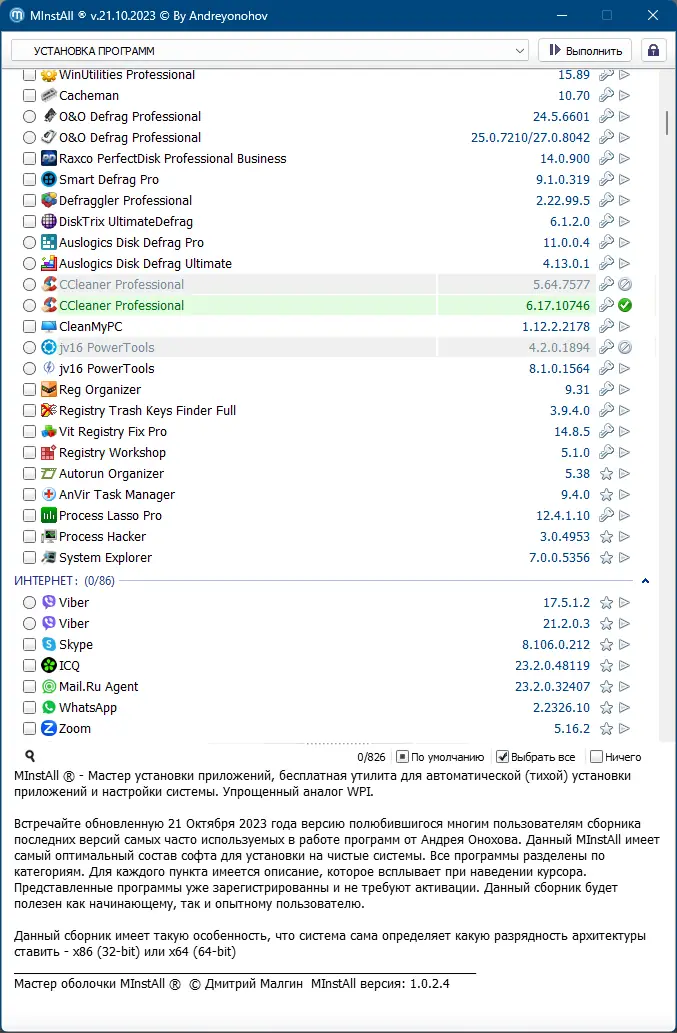Screen dimensions: 677x1033
Task: Click the green checkmark for CCleaner 6.17.10746
Action: click(625, 305)
